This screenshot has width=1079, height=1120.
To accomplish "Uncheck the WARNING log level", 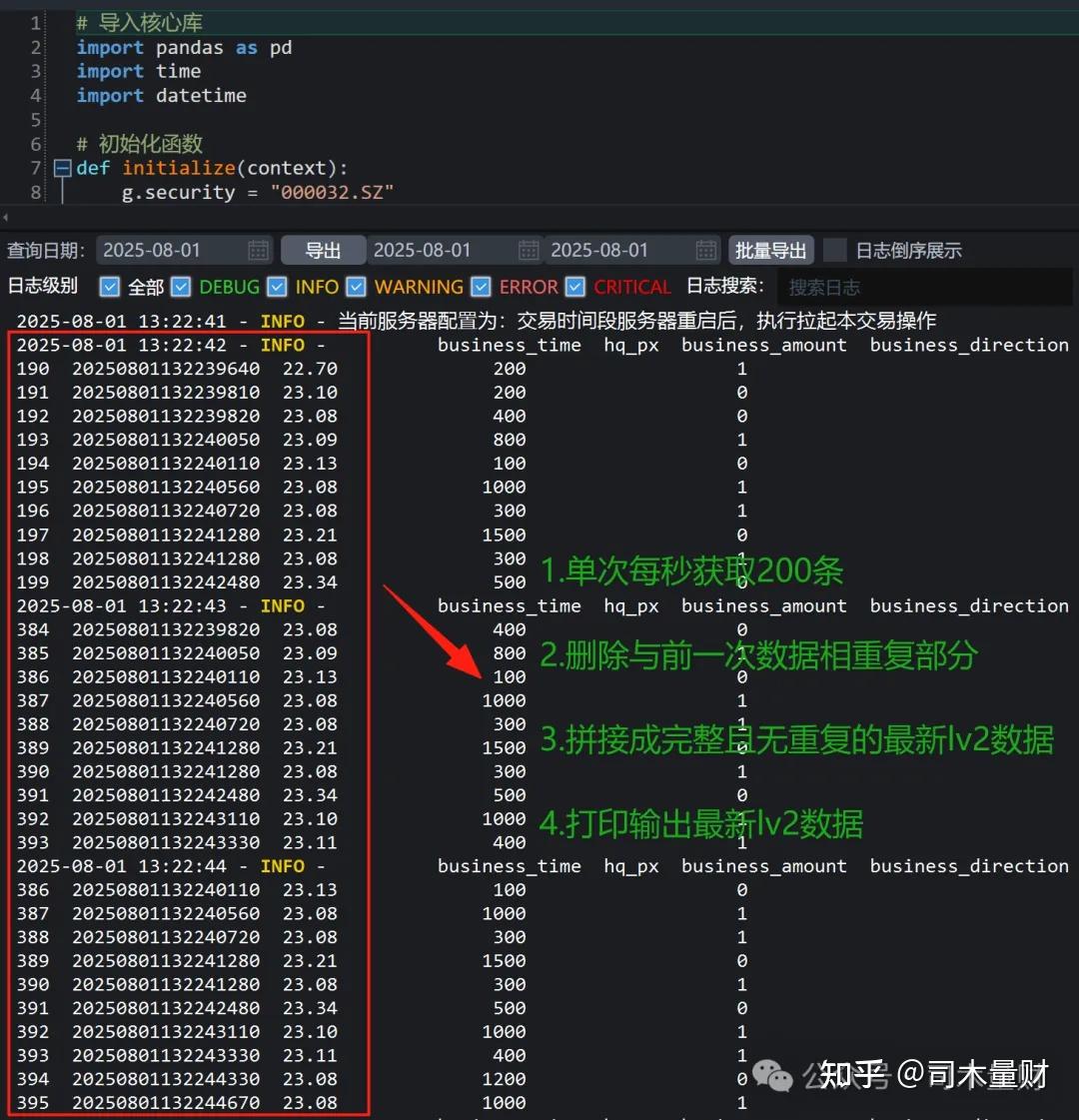I will (356, 287).
